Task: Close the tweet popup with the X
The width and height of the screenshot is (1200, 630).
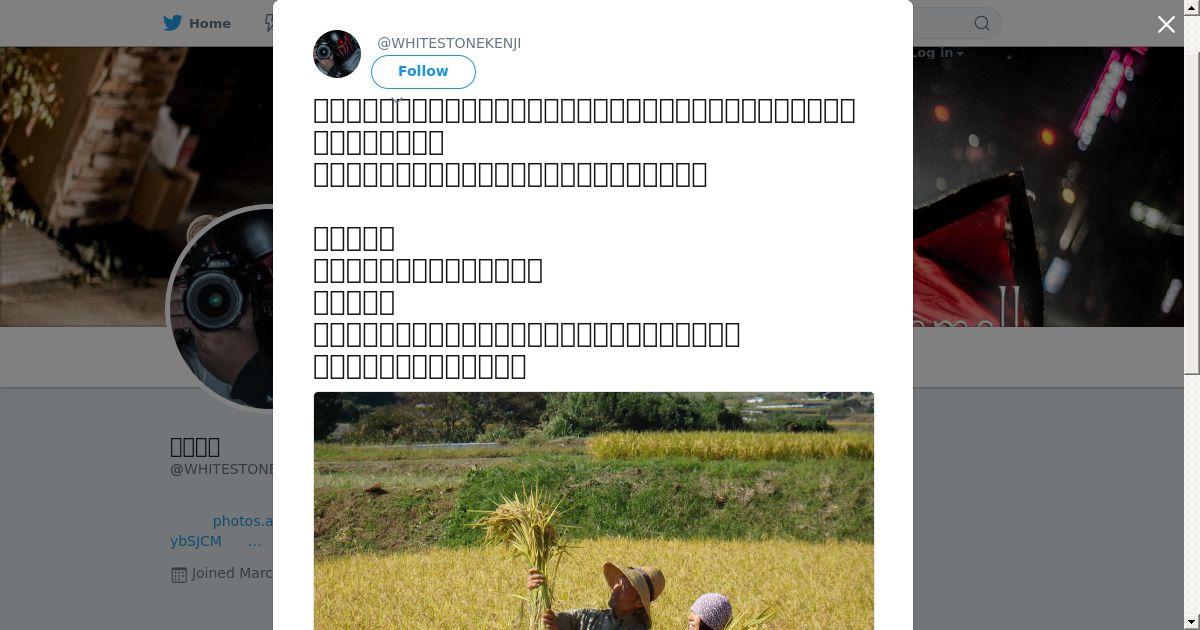Action: [x=1166, y=24]
